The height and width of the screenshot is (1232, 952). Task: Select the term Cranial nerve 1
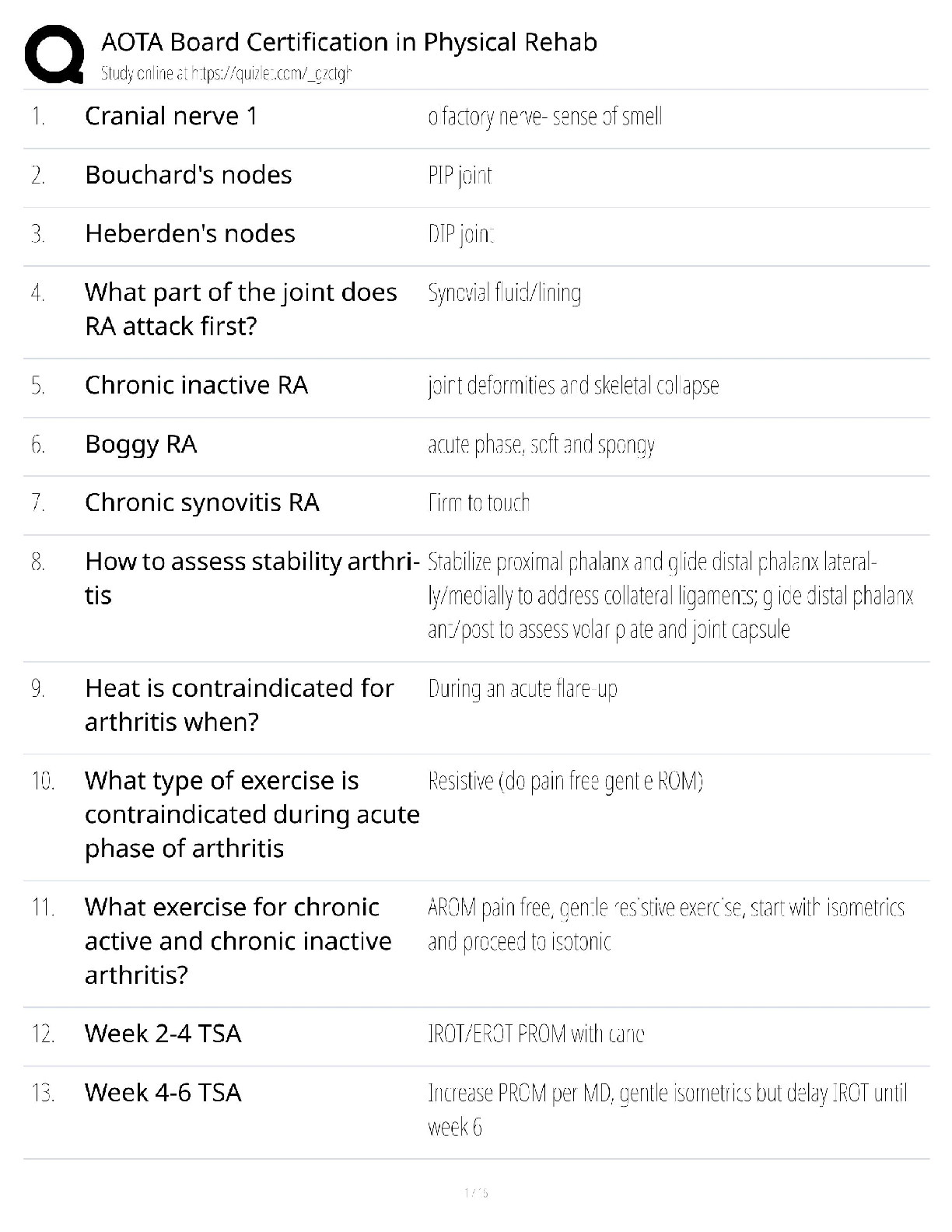[x=171, y=116]
